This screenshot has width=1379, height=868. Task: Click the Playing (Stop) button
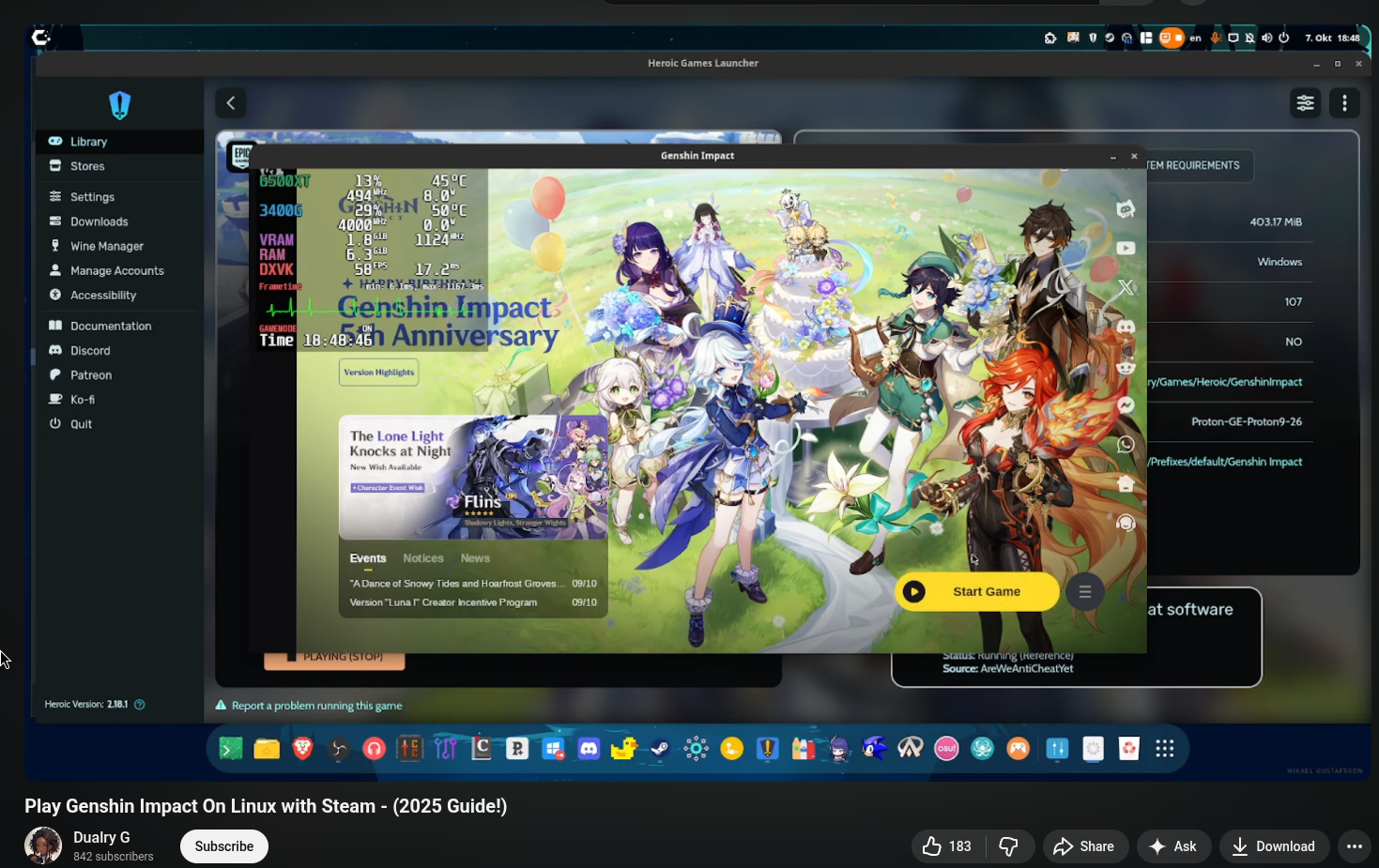click(x=334, y=659)
